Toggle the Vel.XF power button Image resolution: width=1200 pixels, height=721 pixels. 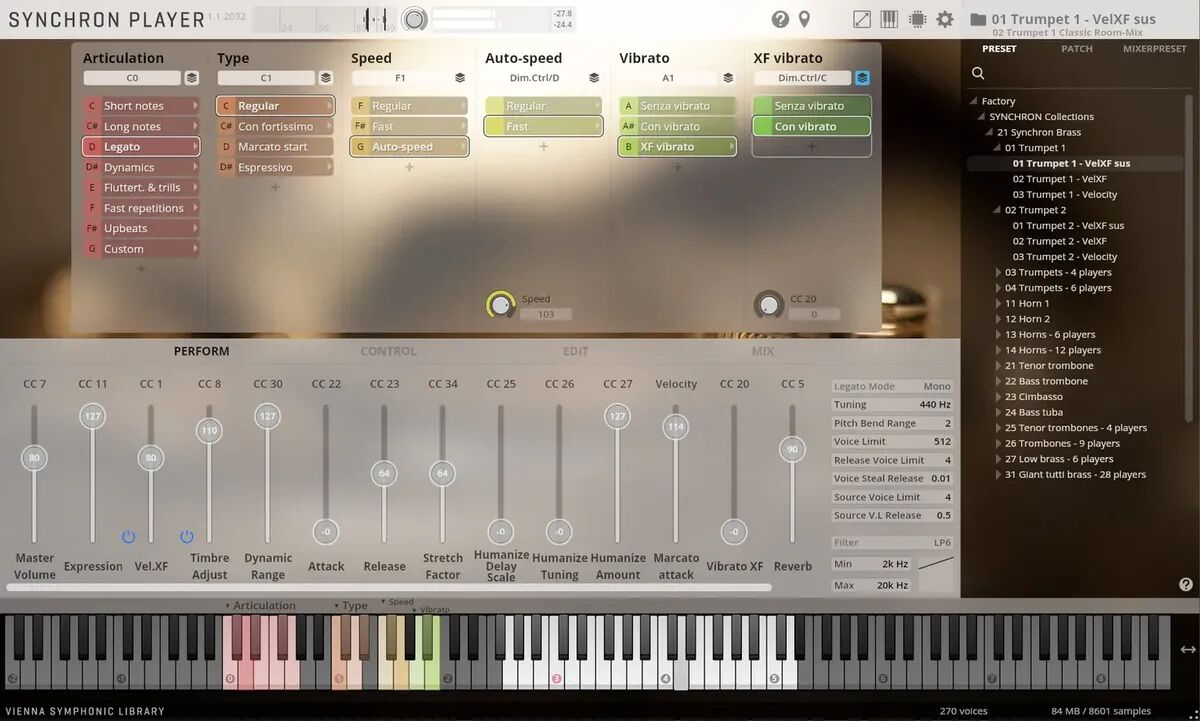click(128, 537)
